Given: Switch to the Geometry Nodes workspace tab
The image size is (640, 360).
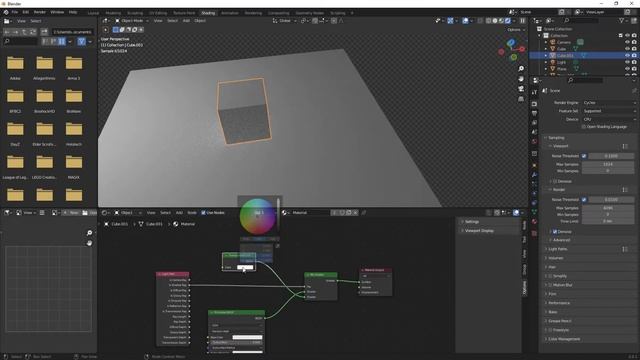Looking at the screenshot, I should [x=309, y=13].
